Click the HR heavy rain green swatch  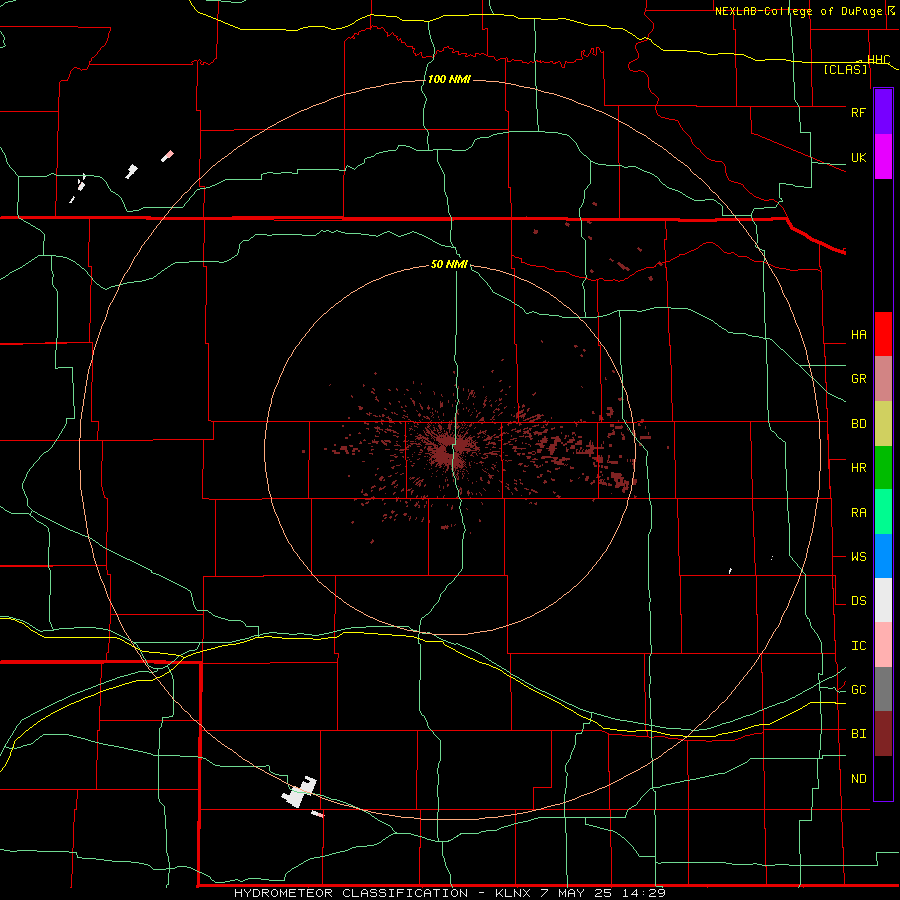pos(883,468)
